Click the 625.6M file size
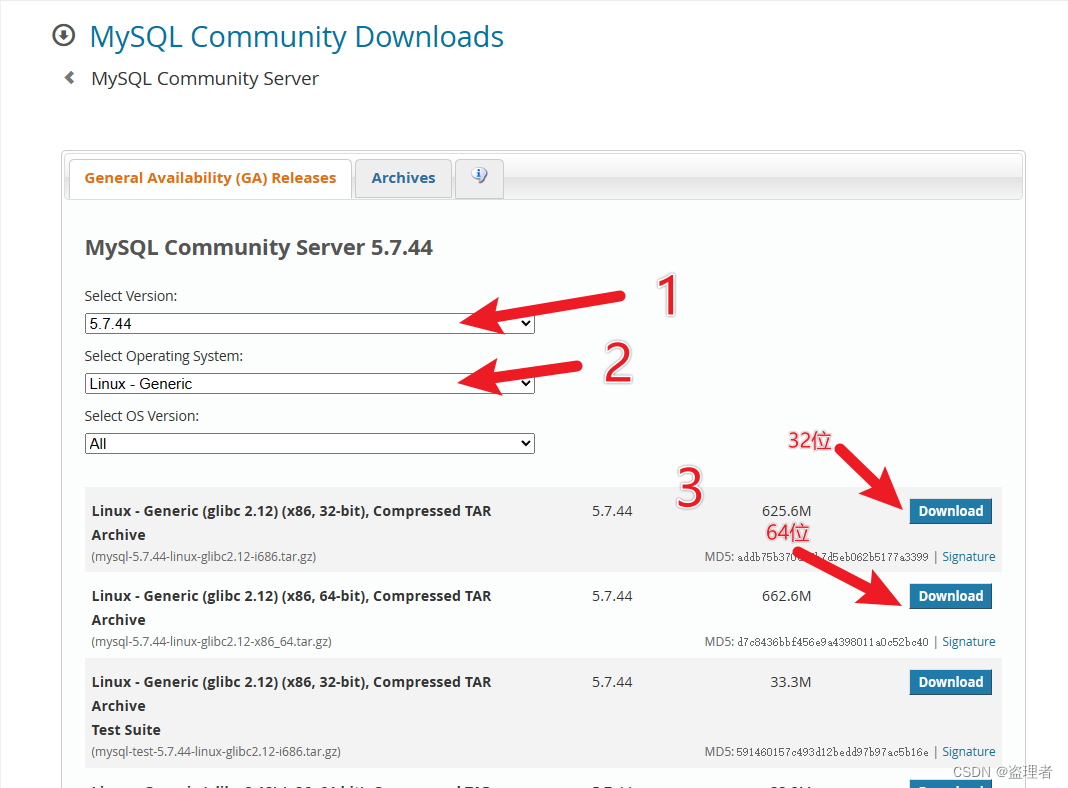 pyautogui.click(x=786, y=511)
